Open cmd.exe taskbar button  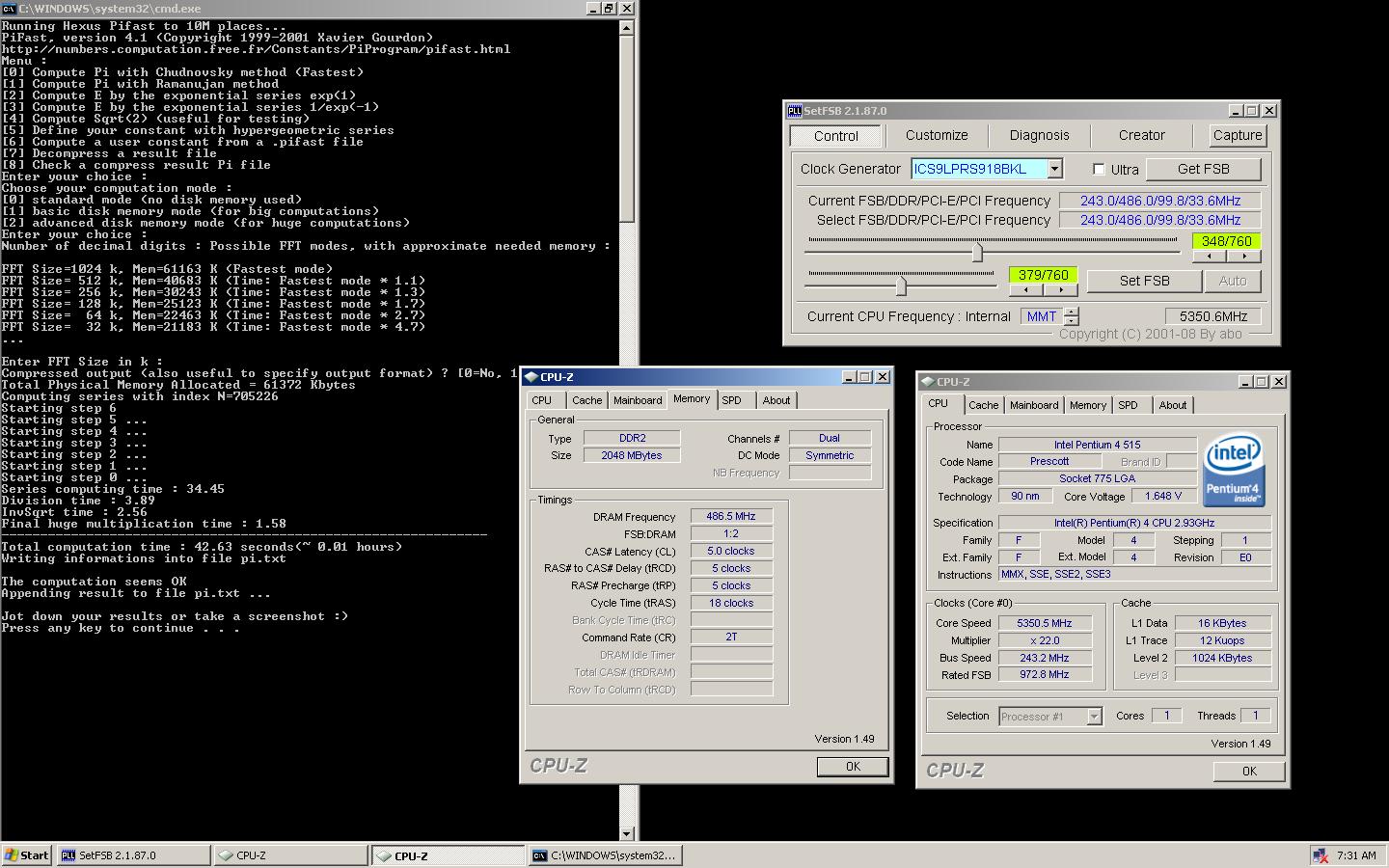tap(606, 855)
